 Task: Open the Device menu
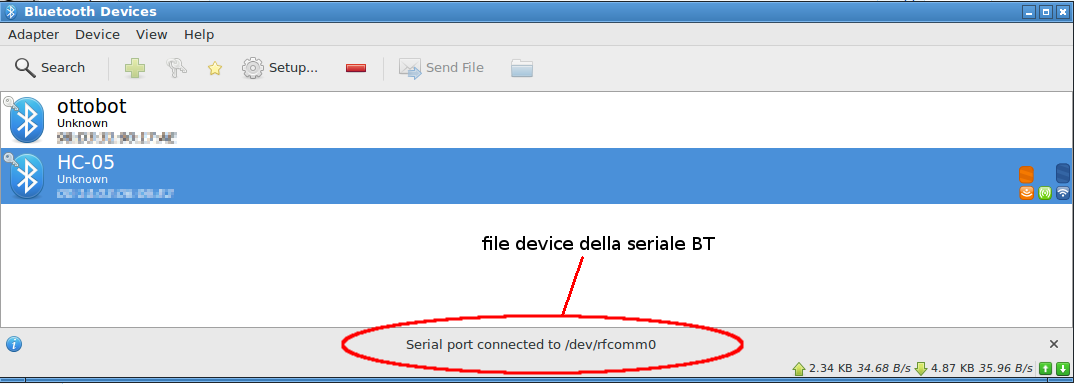coord(97,34)
